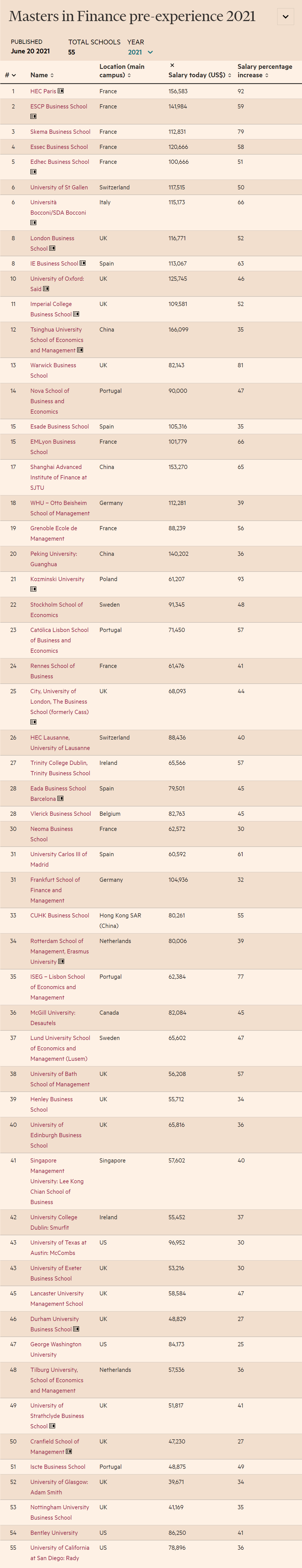Expand the ranking selector chevron beside the title
The width and height of the screenshot is (302, 1568).
(285, 16)
